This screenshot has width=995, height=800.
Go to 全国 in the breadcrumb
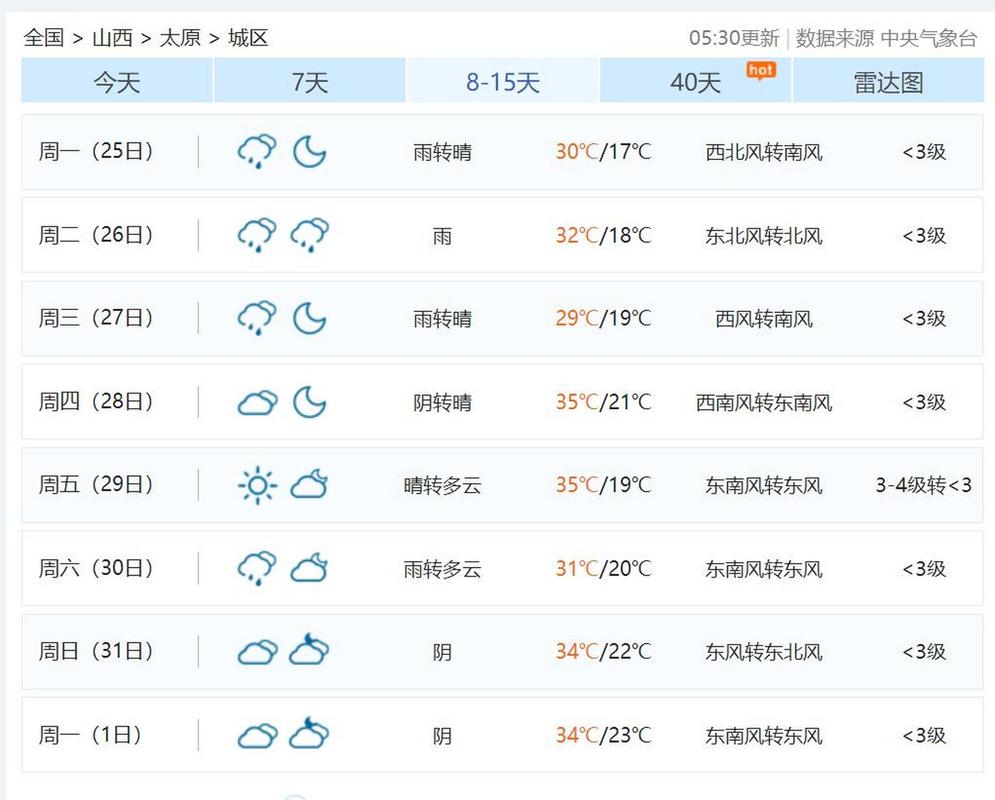[44, 37]
